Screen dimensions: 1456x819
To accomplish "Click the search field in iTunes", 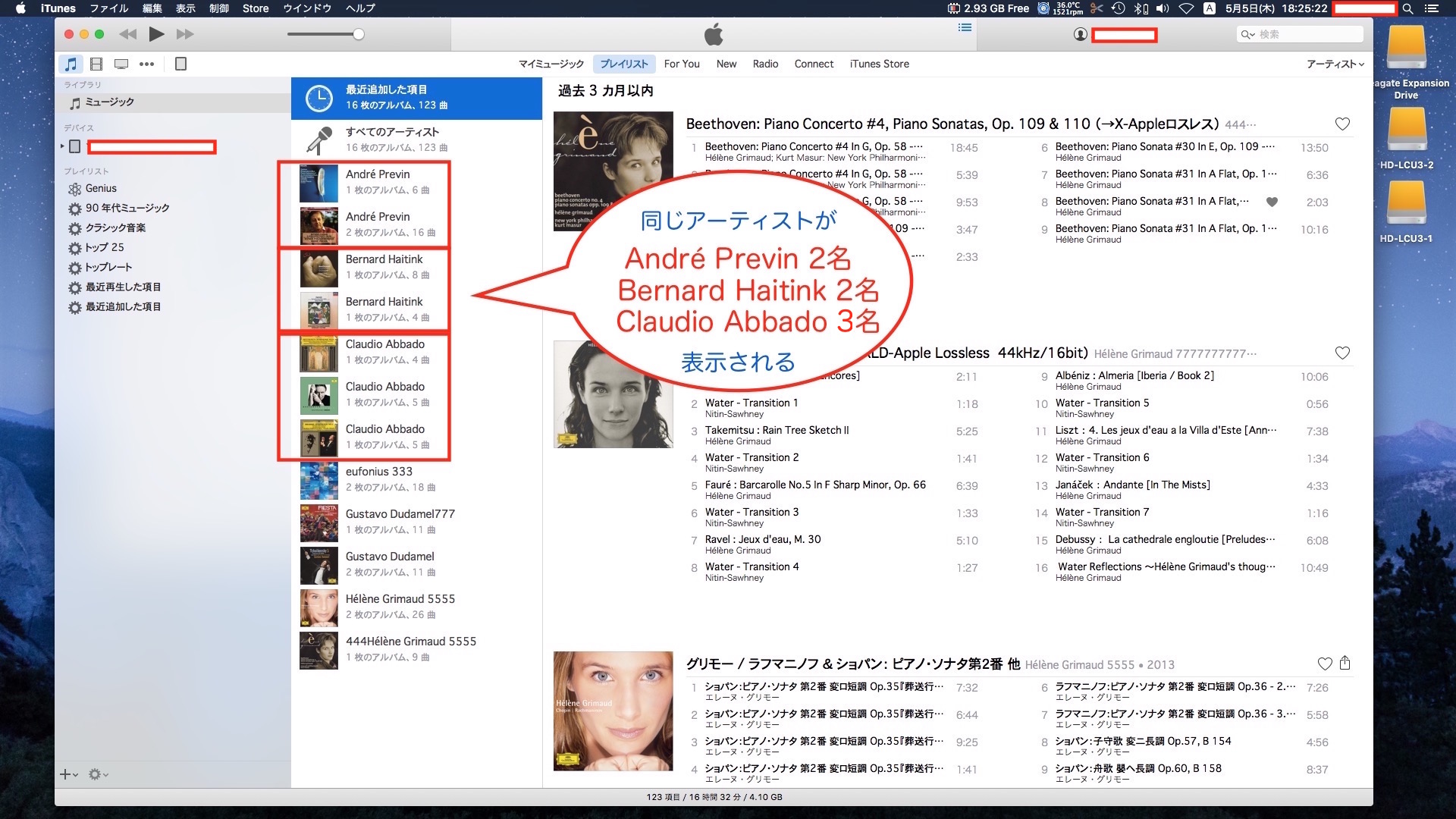I will (x=1300, y=34).
